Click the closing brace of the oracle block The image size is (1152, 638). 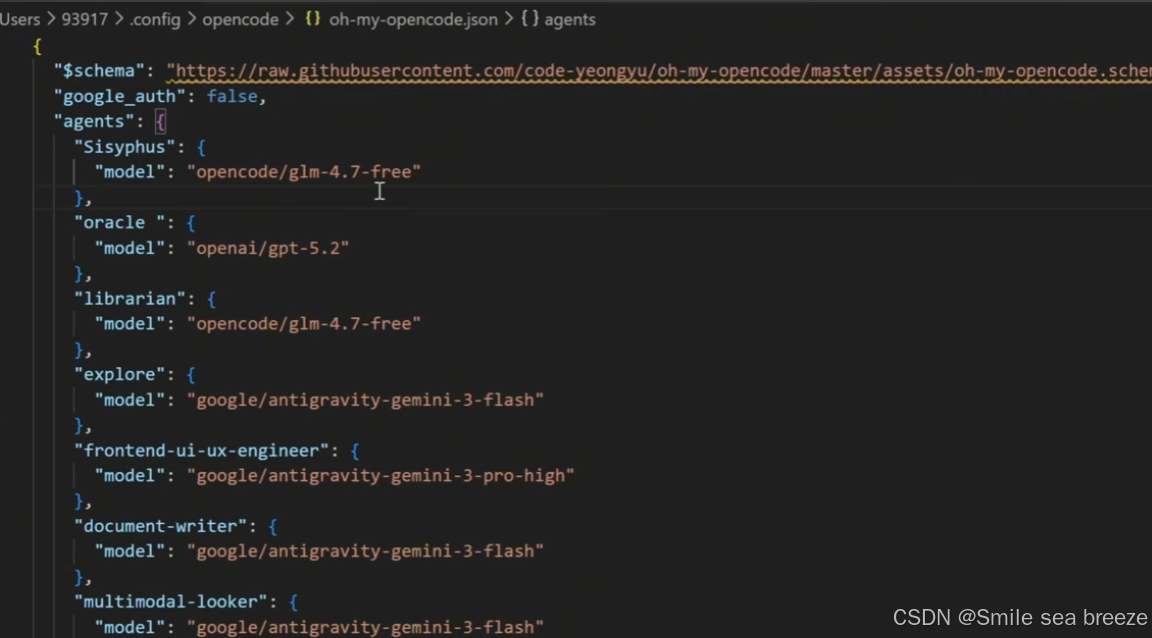point(79,273)
